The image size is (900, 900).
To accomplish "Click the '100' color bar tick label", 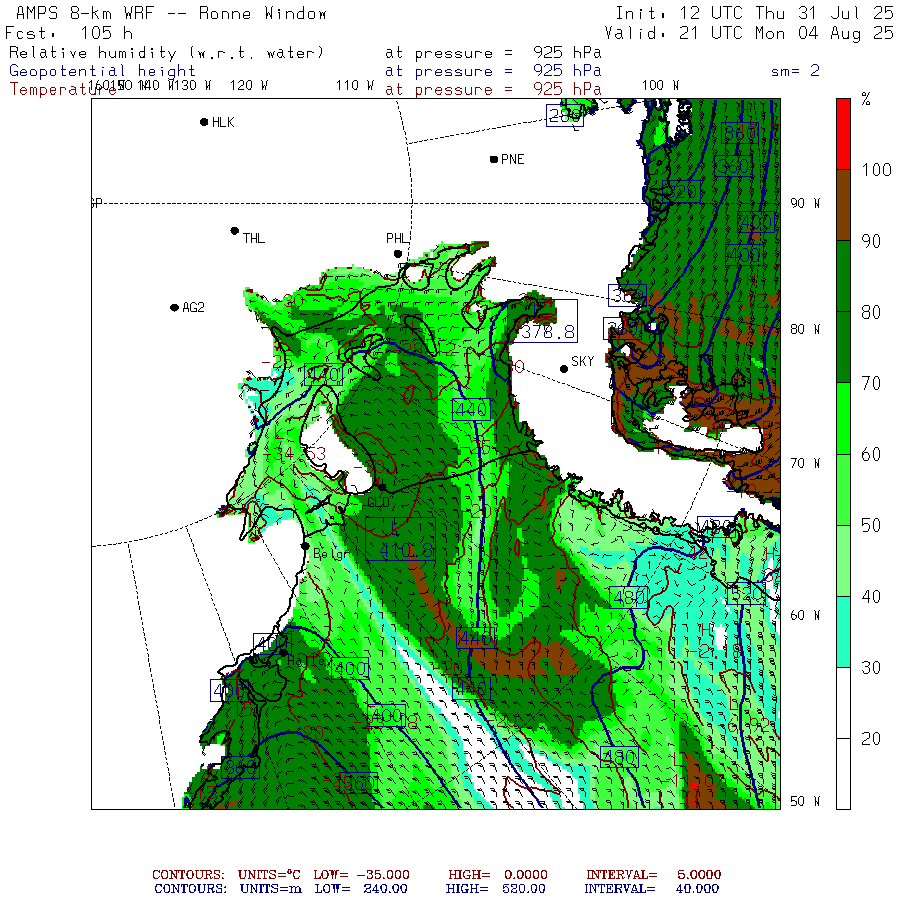I will click(x=876, y=170).
